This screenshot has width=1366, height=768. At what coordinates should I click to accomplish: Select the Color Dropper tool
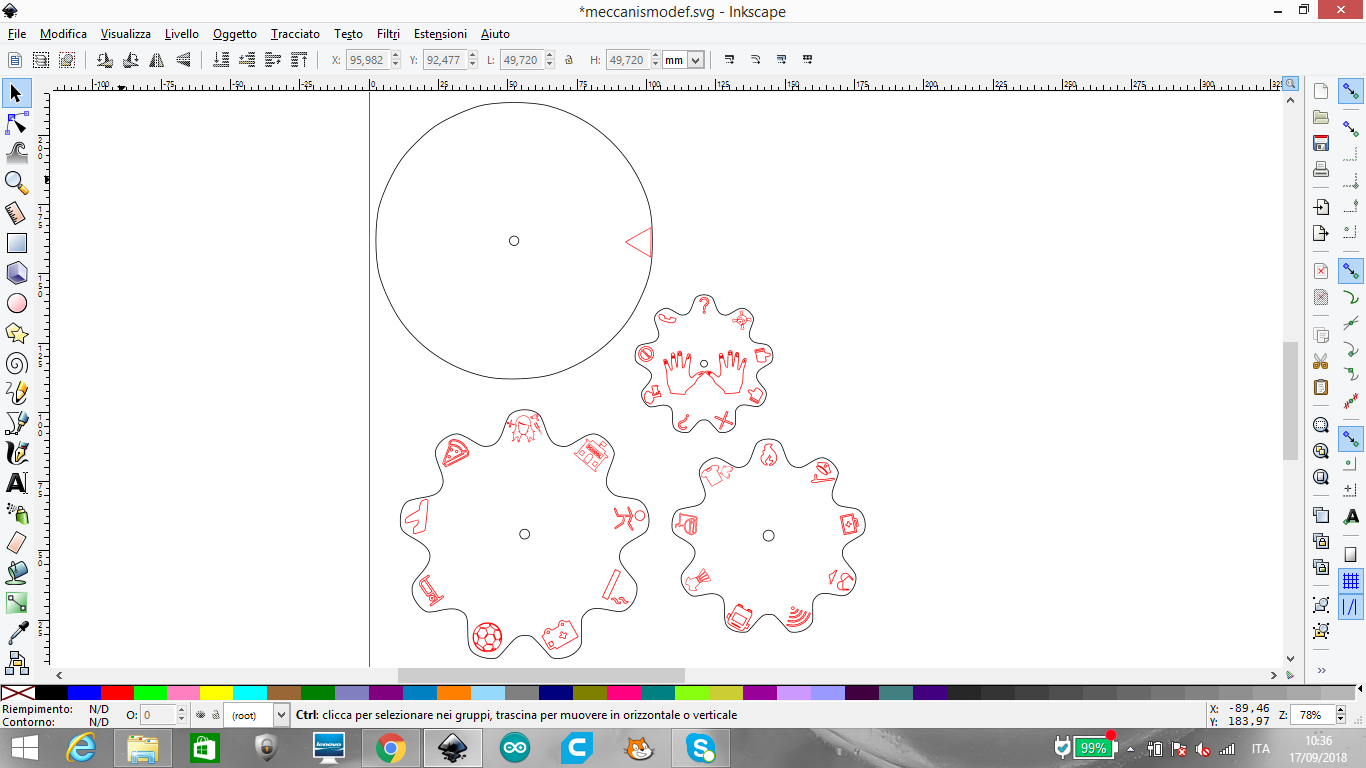pyautogui.click(x=16, y=633)
